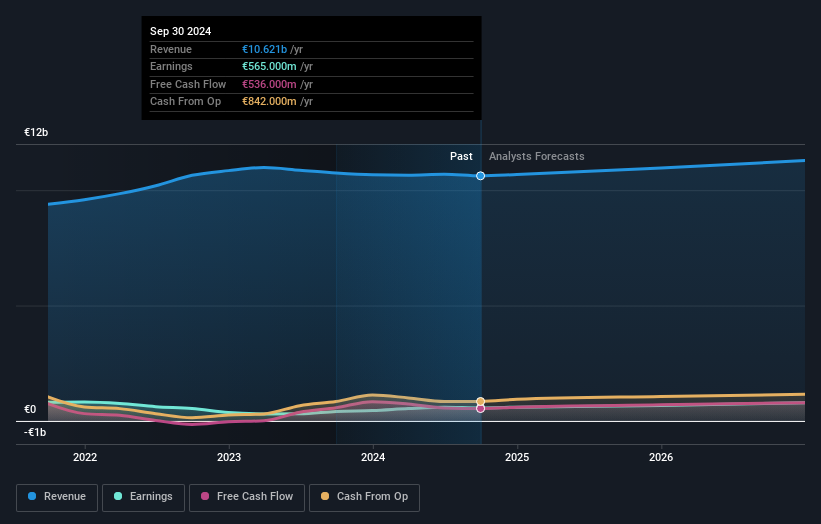Click the 2022 x-axis label
Image resolution: width=821 pixels, height=524 pixels.
tap(85, 457)
